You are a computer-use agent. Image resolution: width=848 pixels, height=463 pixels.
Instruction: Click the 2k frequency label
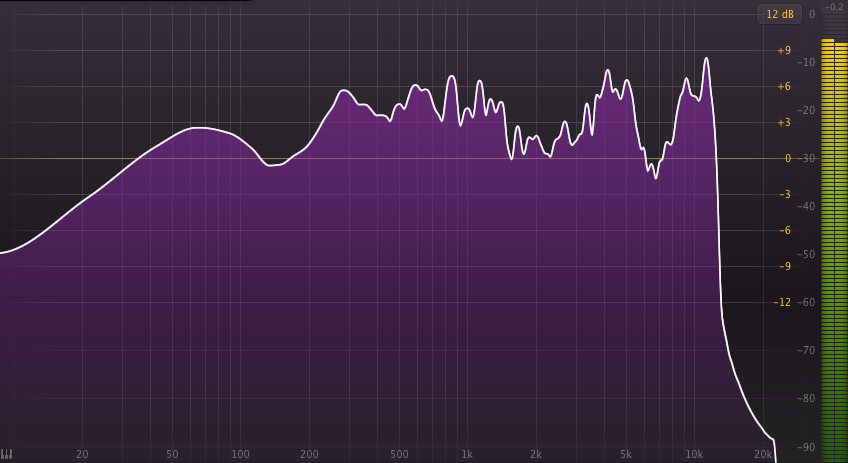pyautogui.click(x=536, y=454)
